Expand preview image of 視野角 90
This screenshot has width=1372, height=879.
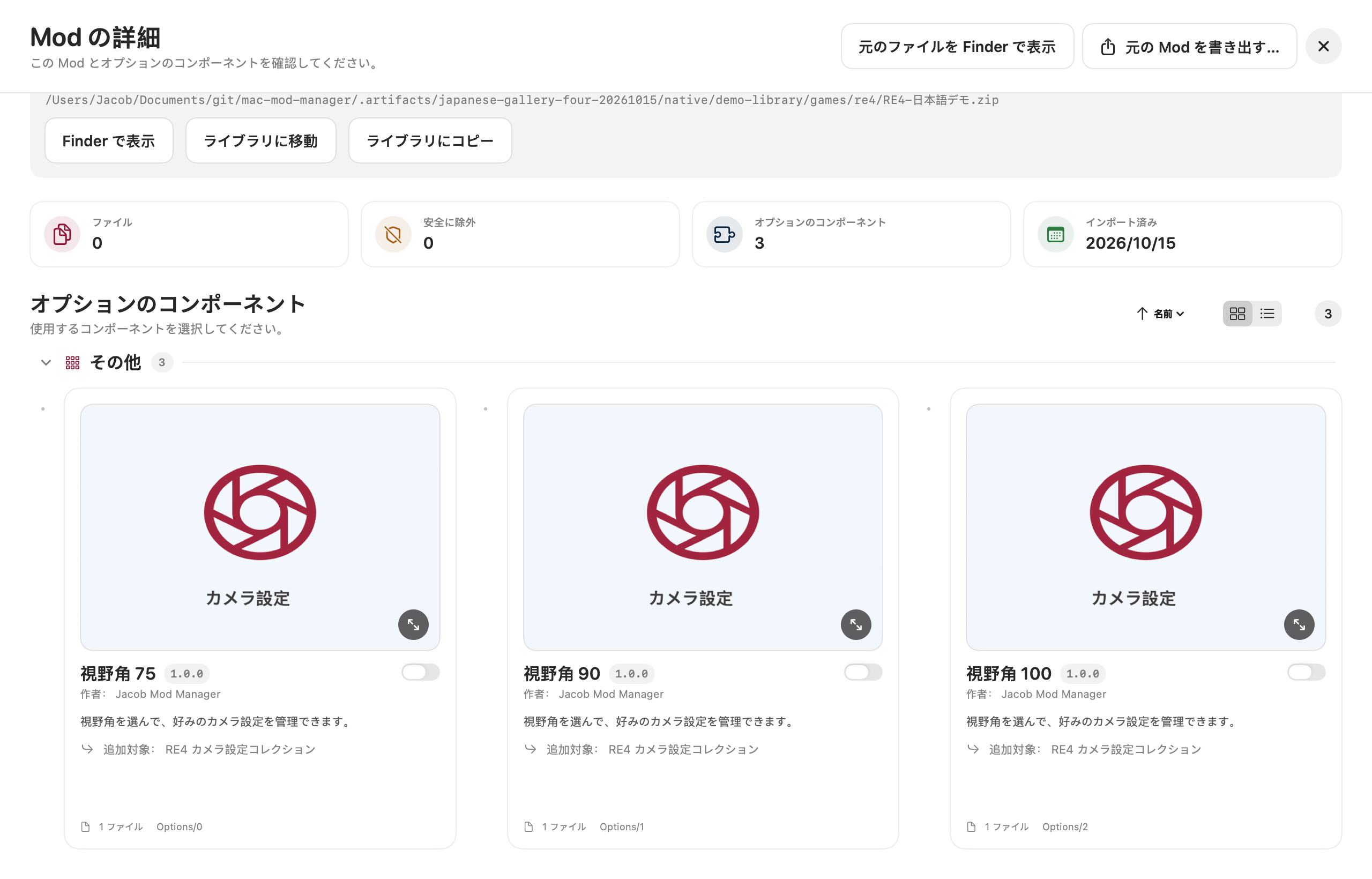pos(856,624)
